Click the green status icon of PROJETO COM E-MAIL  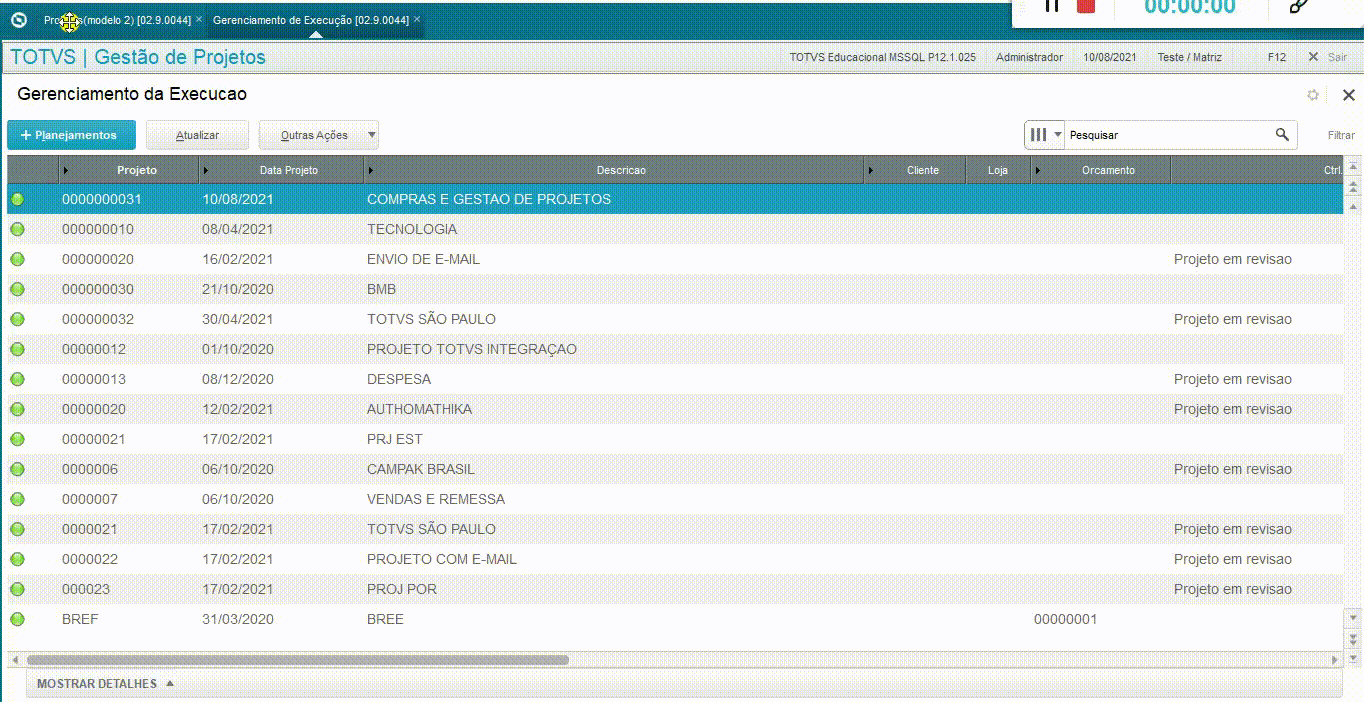[x=17, y=559]
